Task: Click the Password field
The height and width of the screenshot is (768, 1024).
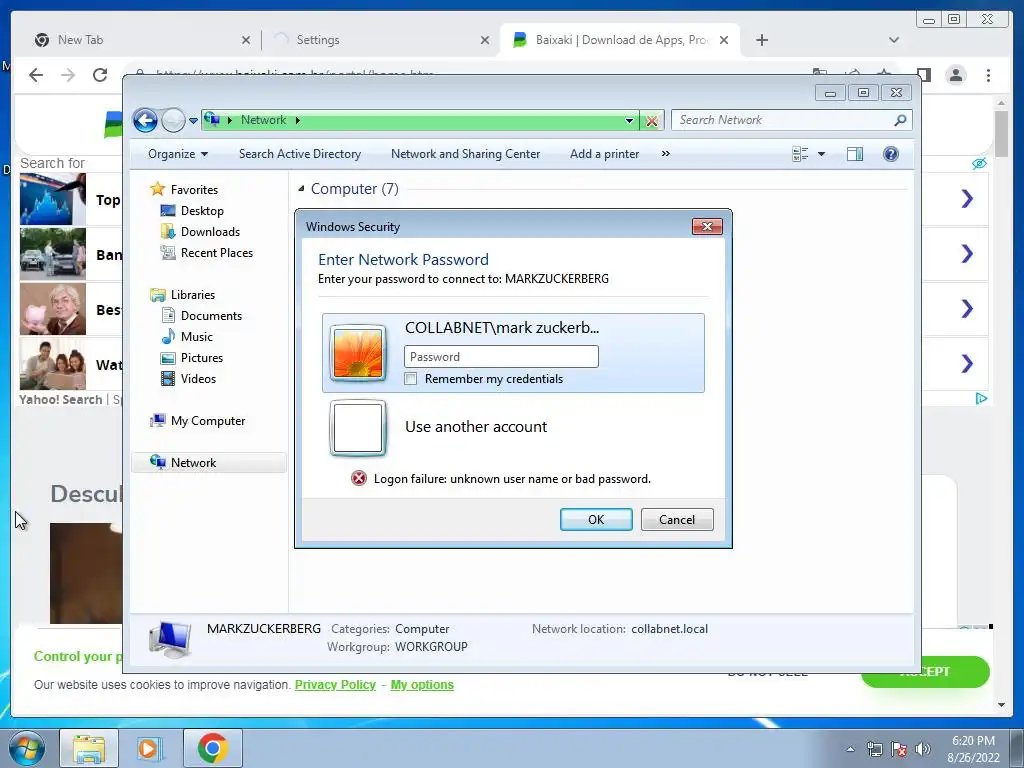Action: pos(501,357)
